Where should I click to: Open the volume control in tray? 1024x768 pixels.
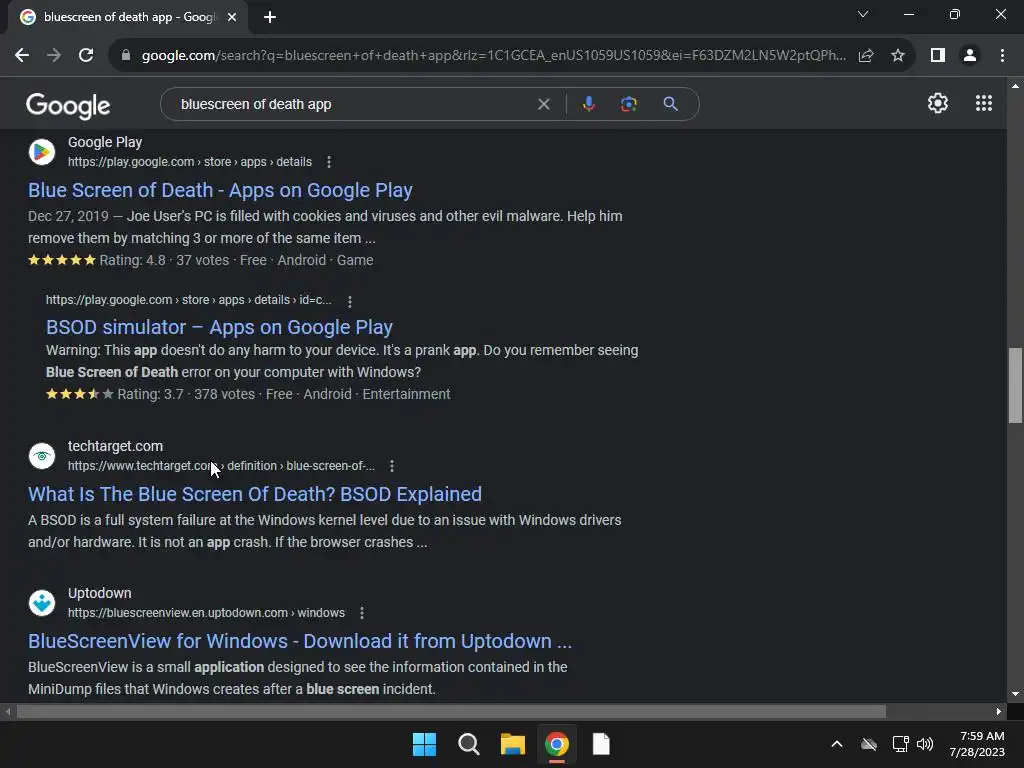925,744
